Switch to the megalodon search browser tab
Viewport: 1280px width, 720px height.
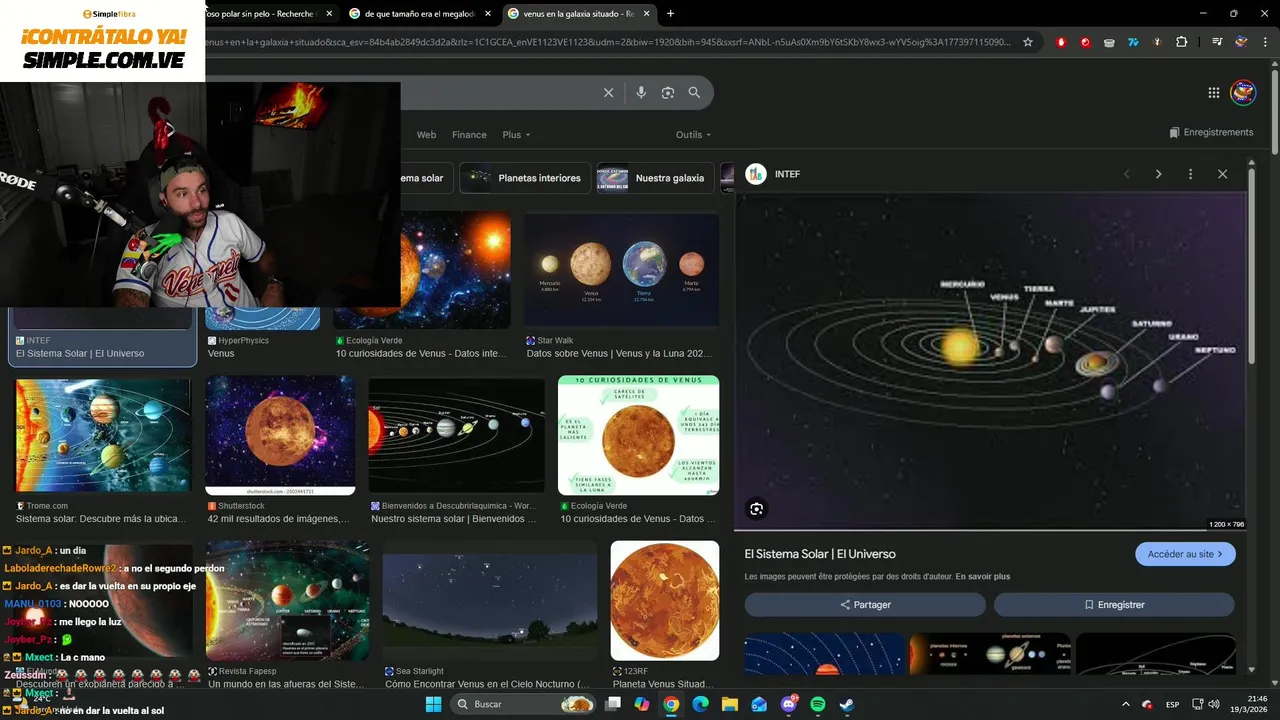(420, 14)
